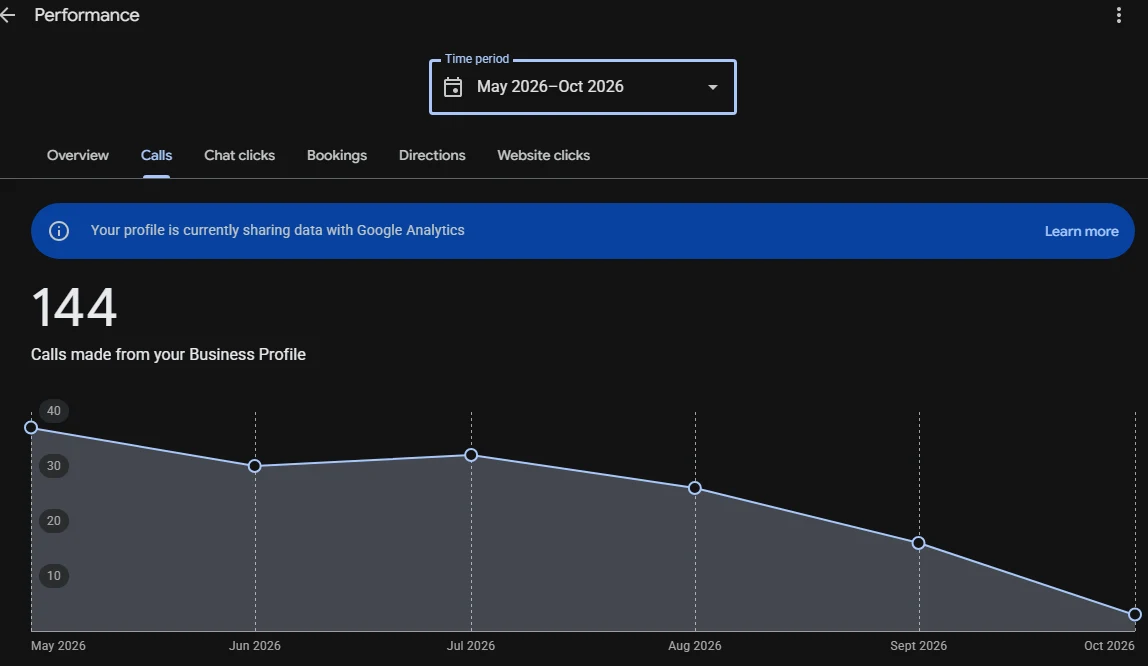Go back with the left arrow icon
Viewport: 1148px width, 666px height.
(7, 15)
